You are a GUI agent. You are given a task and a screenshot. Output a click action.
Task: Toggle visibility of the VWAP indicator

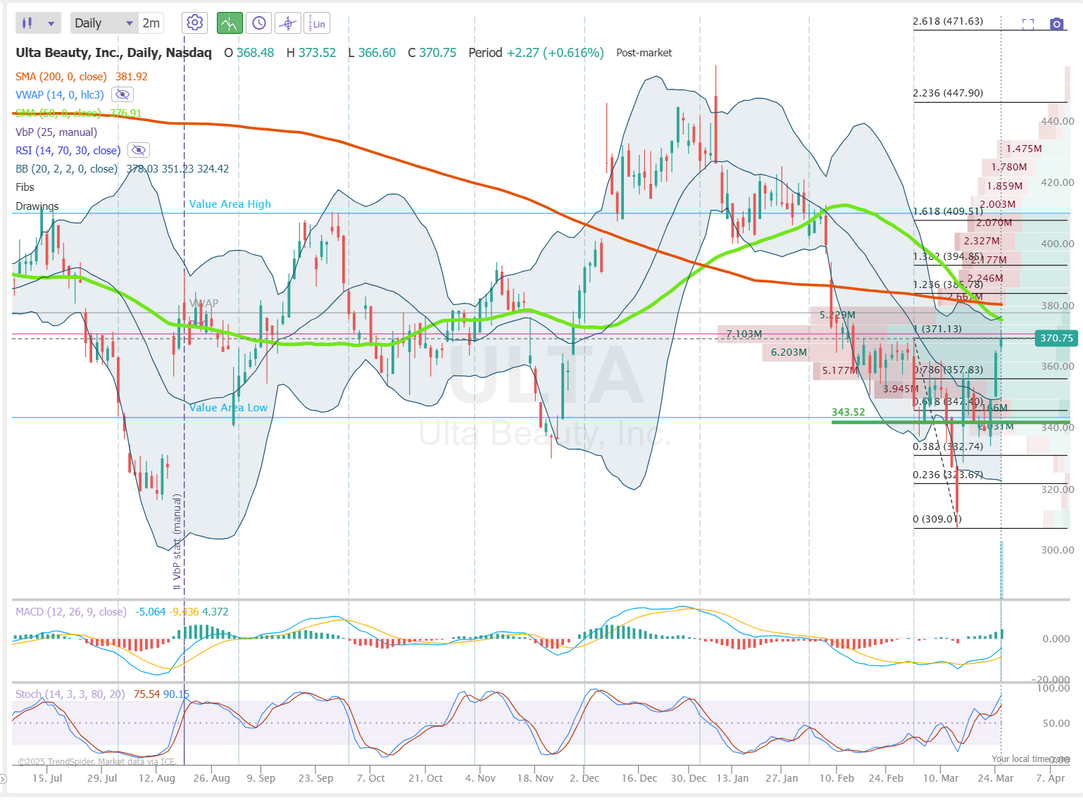(122, 95)
